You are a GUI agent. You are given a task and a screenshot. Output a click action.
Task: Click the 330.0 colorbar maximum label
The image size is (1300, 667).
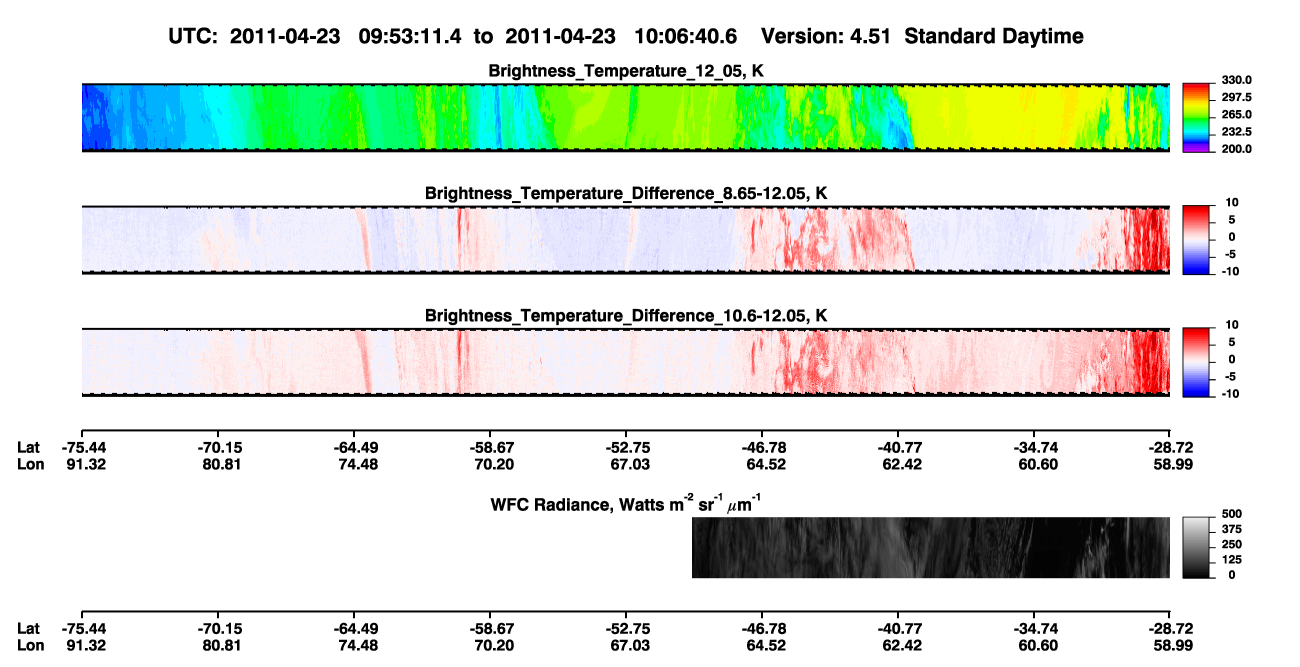point(1237,80)
